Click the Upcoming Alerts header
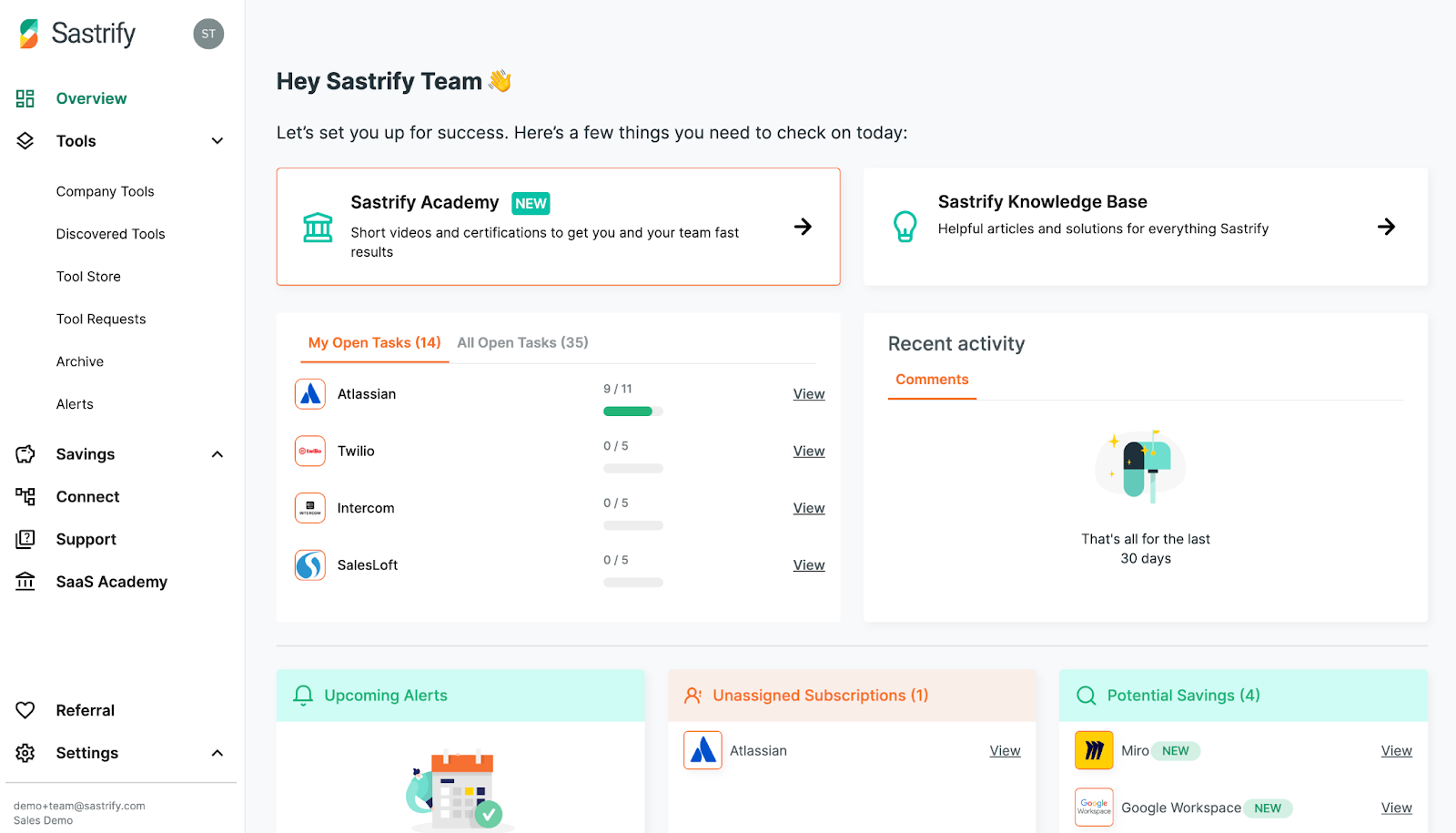Viewport: 1456px width, 833px height. coord(460,696)
